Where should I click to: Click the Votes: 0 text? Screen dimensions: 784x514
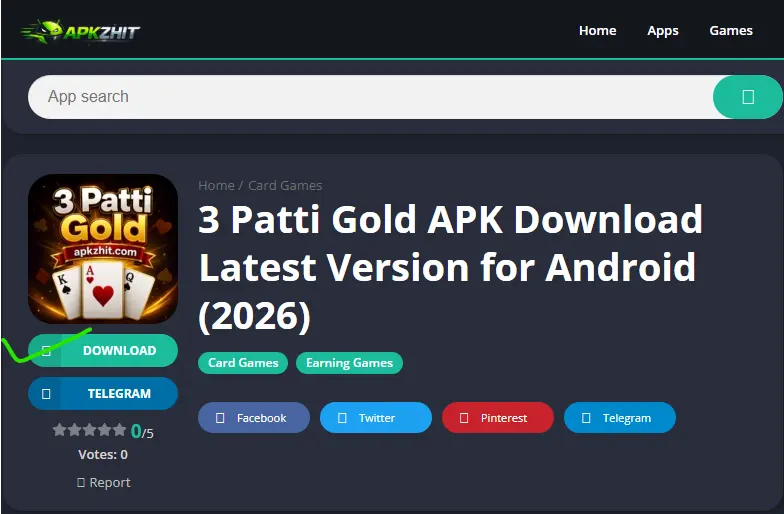pyautogui.click(x=103, y=454)
